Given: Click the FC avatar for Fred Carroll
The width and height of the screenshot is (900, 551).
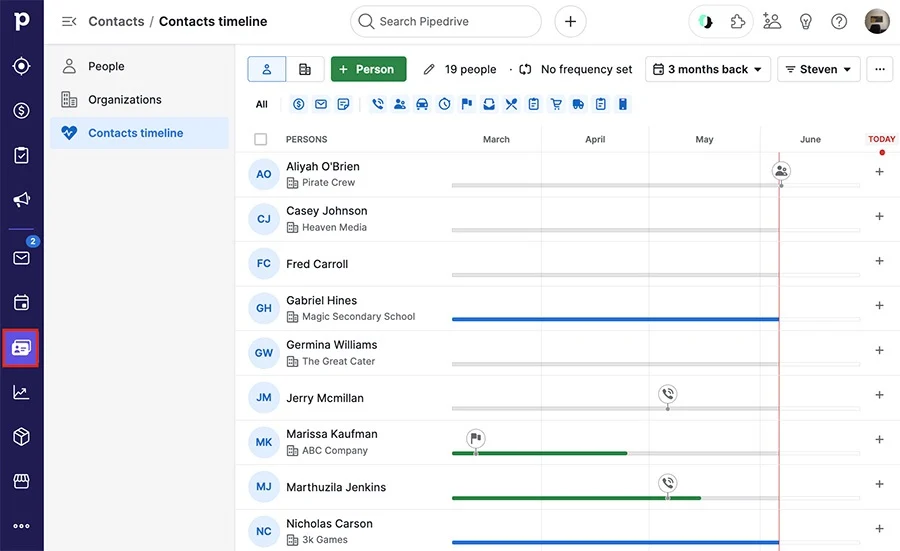Looking at the screenshot, I should 263,263.
